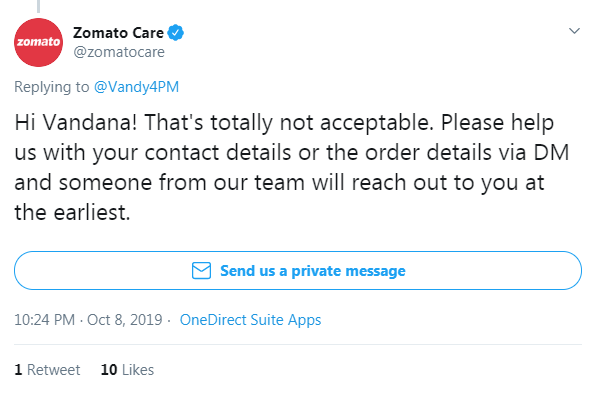Click the blue verified badge
Viewport: 593px width, 393px height.
pos(175,33)
